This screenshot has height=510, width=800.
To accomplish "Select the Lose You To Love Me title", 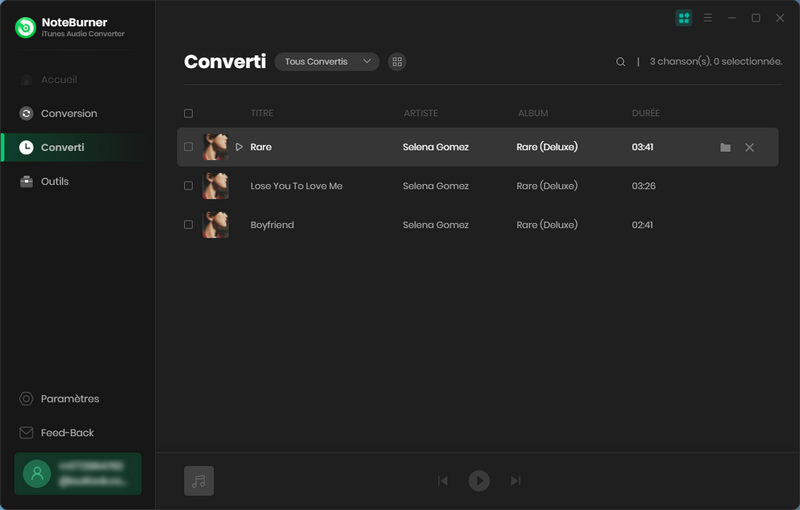I will coord(296,186).
